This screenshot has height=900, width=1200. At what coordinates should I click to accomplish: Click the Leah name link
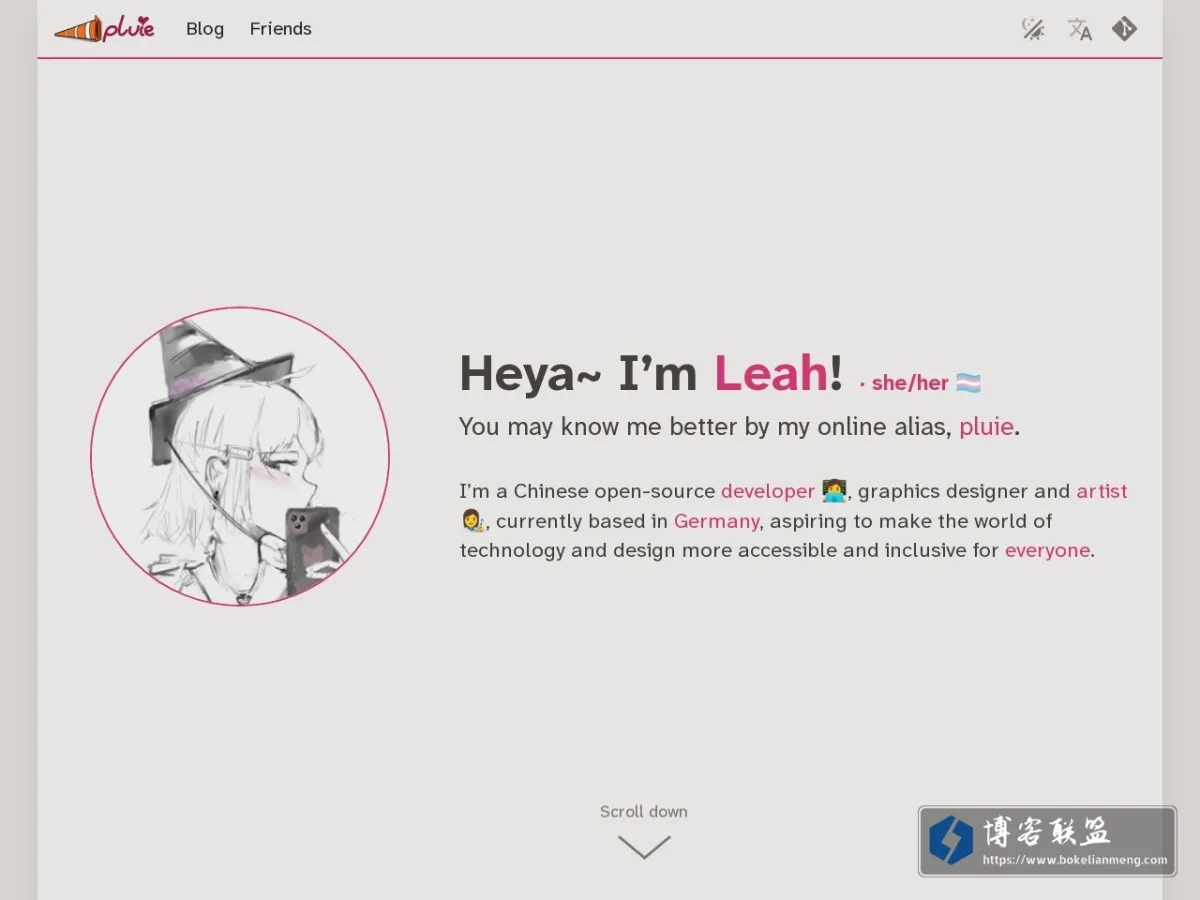[771, 374]
